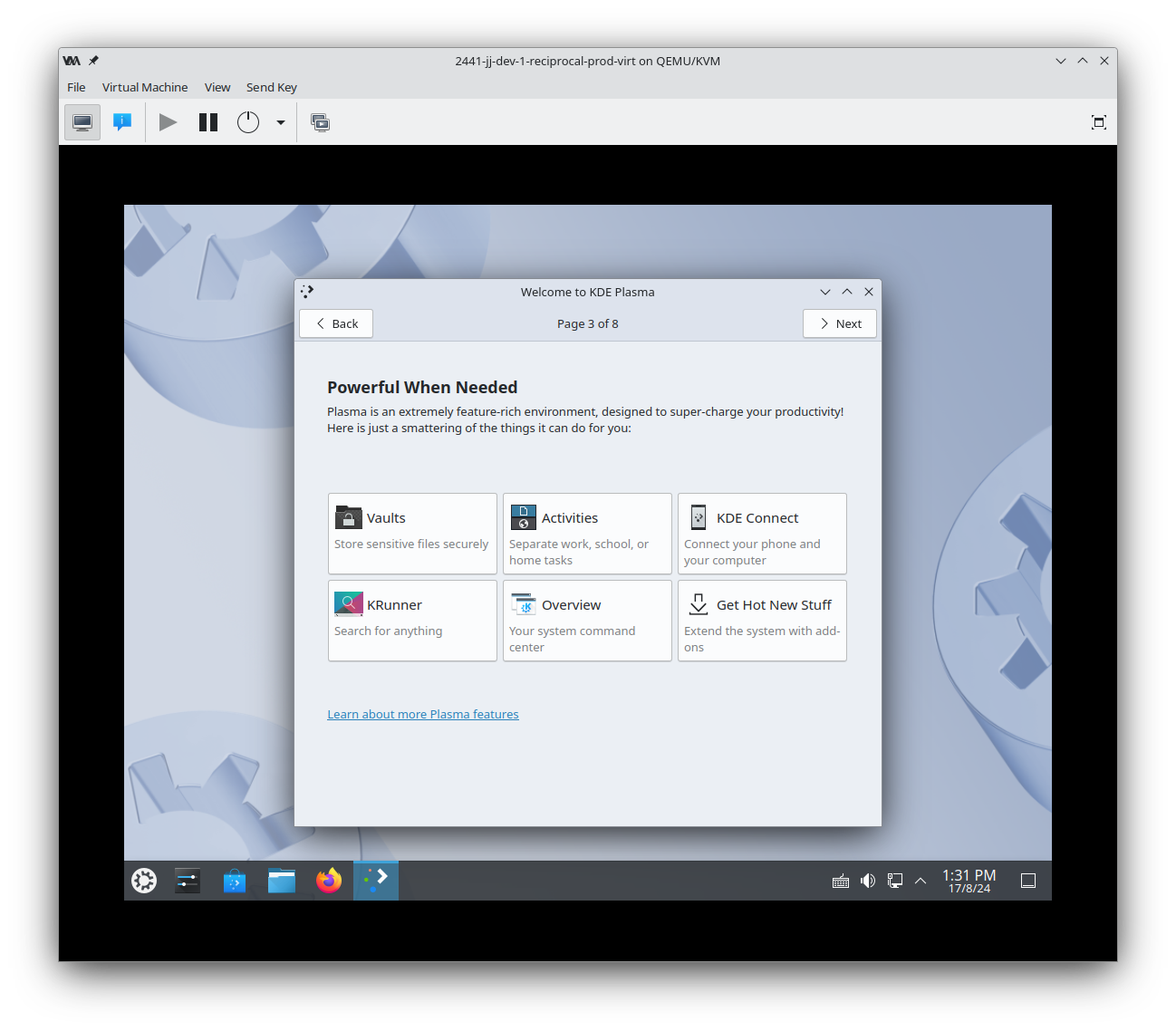1176x1031 pixels.
Task: Shut down the virtual machine (power icon)
Action: (248, 122)
